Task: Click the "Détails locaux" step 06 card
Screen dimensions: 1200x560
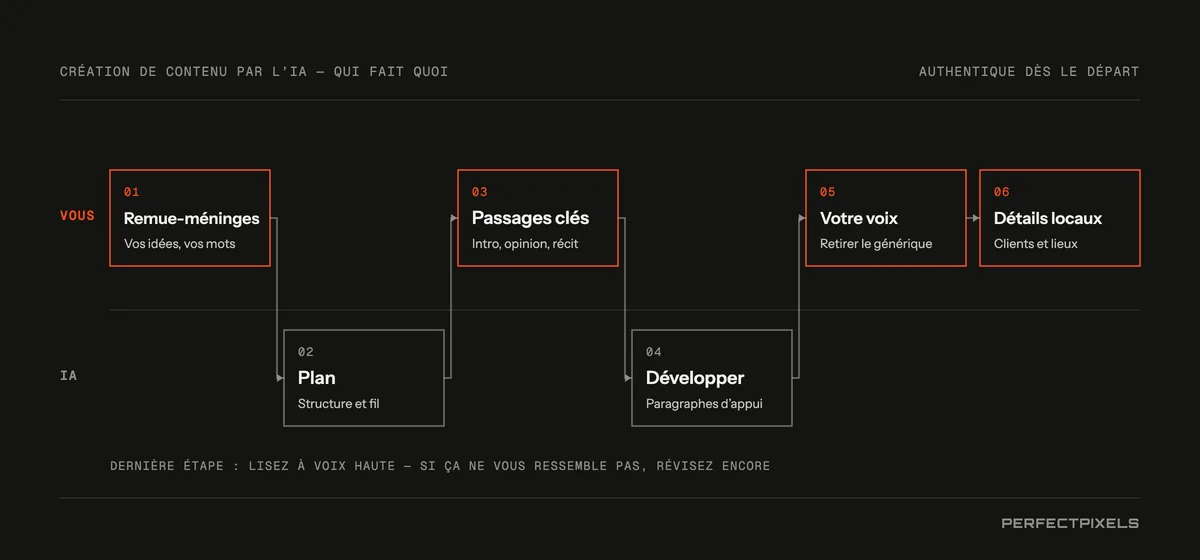Action: click(1060, 218)
